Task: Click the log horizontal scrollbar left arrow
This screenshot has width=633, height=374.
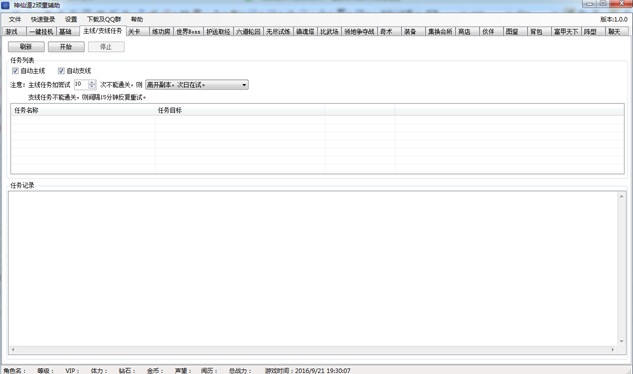Action: click(13, 349)
